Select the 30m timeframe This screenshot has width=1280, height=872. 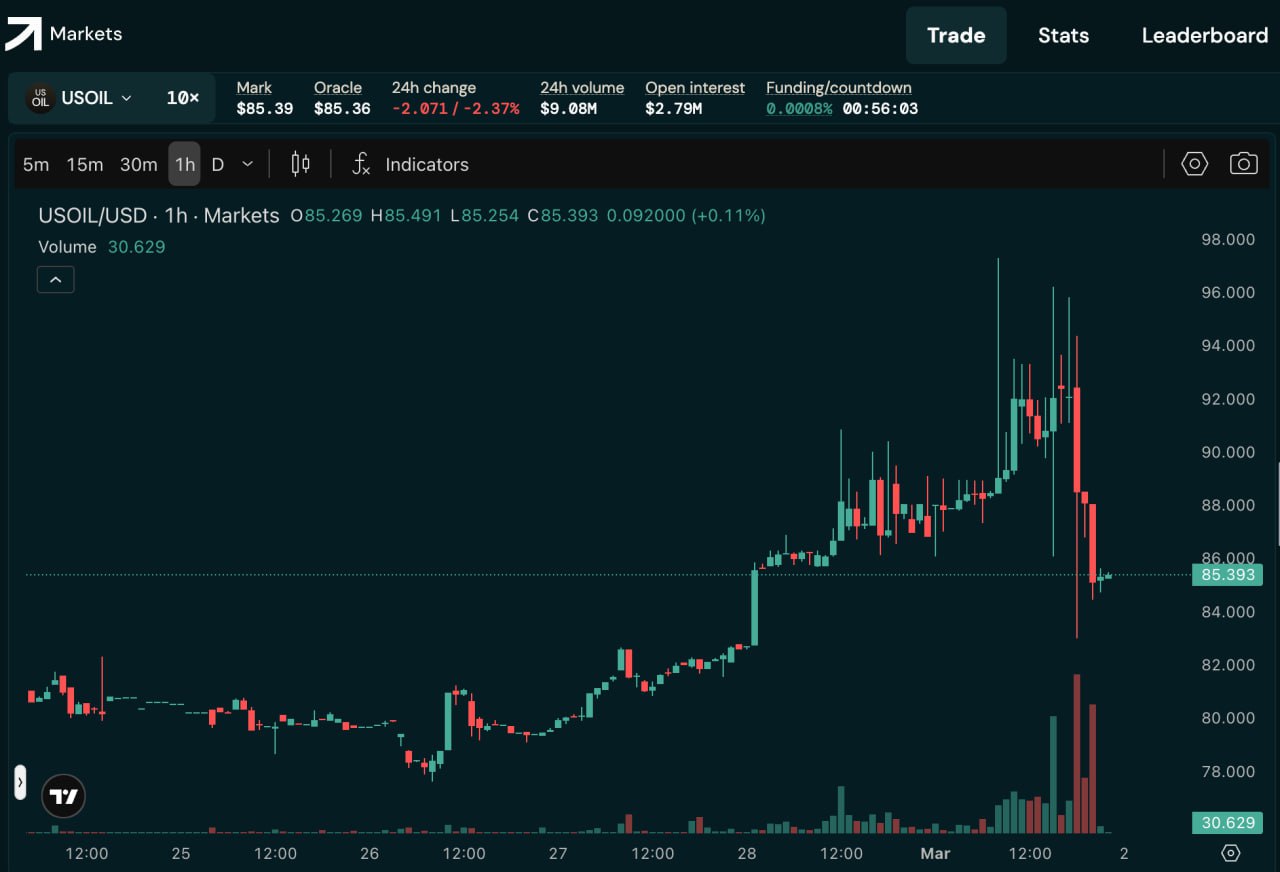[x=138, y=164]
